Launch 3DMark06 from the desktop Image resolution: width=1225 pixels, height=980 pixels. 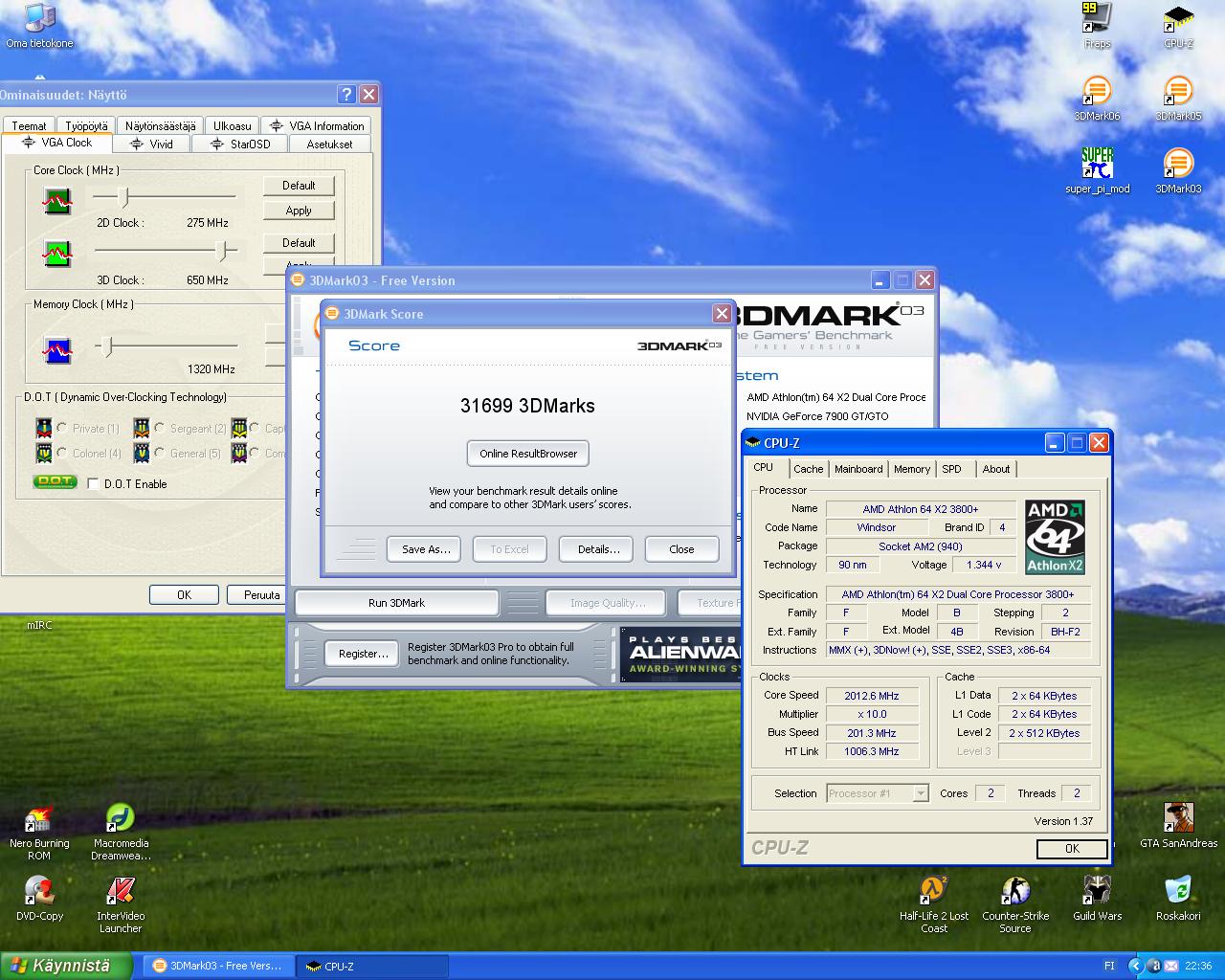point(1097,99)
